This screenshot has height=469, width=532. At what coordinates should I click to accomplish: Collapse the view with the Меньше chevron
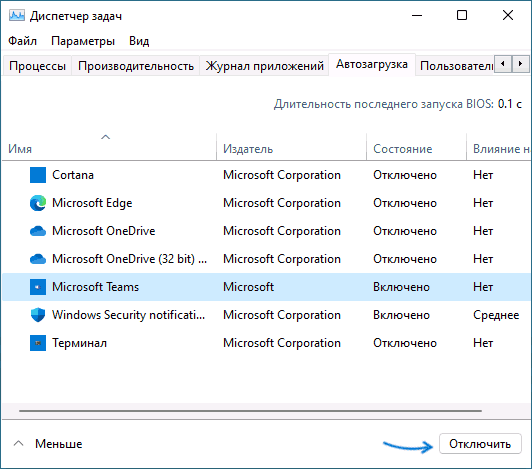click(19, 444)
